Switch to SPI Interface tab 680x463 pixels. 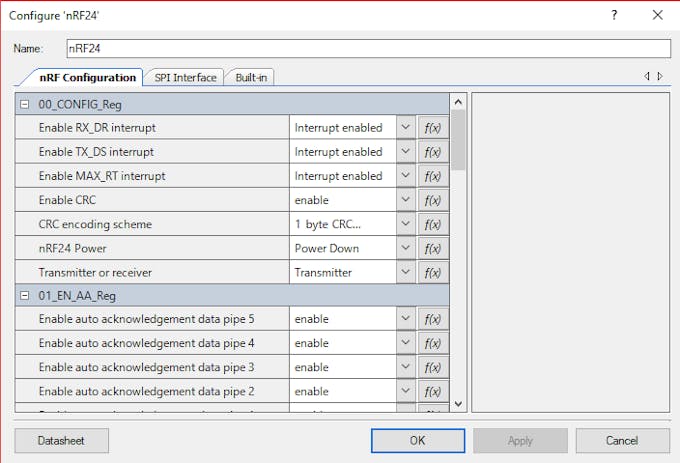[x=185, y=78]
